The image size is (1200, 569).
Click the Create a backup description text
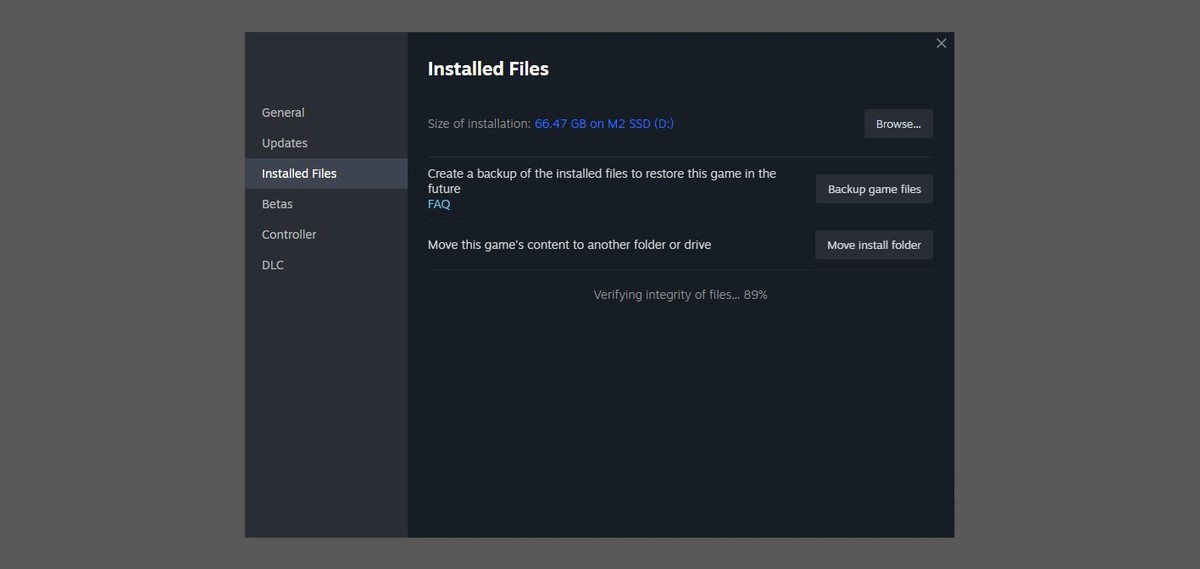click(x=601, y=180)
